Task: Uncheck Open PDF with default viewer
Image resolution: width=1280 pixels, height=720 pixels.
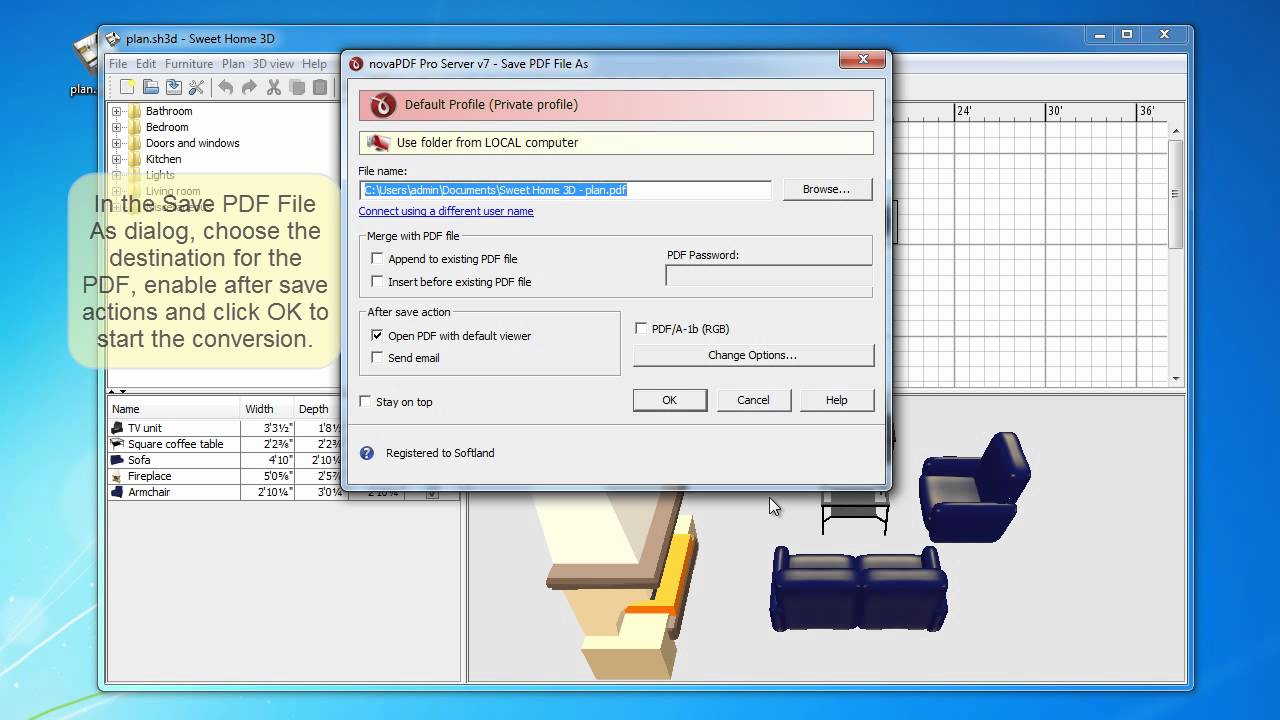Action: coord(377,336)
